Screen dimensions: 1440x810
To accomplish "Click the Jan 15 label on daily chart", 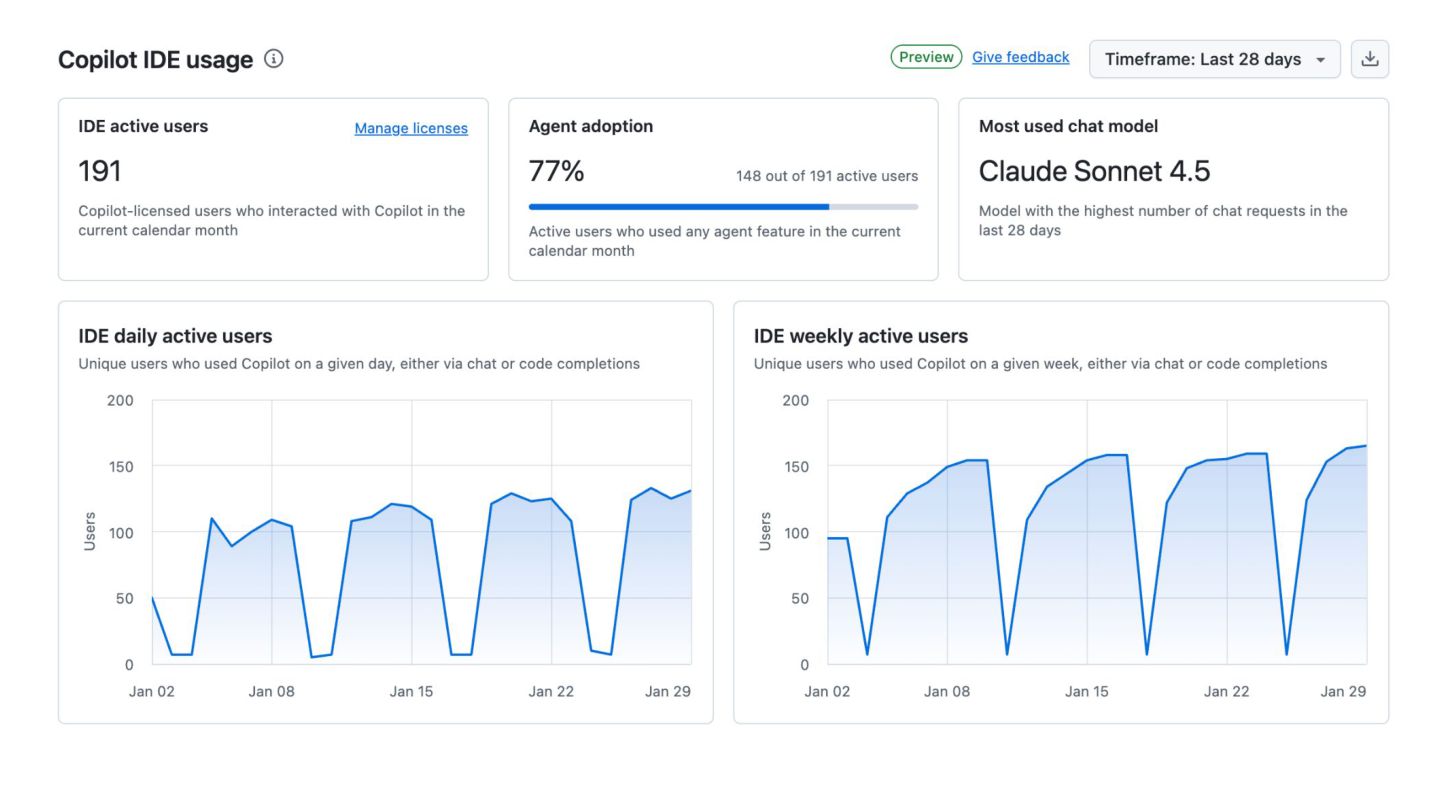I will point(411,691).
